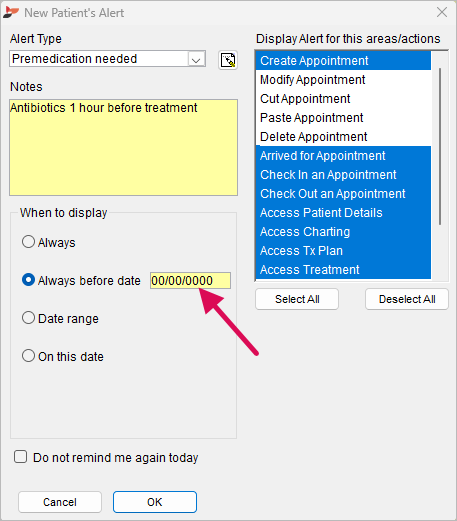Click the Always before date input field
This screenshot has height=521, width=457.
(190, 281)
